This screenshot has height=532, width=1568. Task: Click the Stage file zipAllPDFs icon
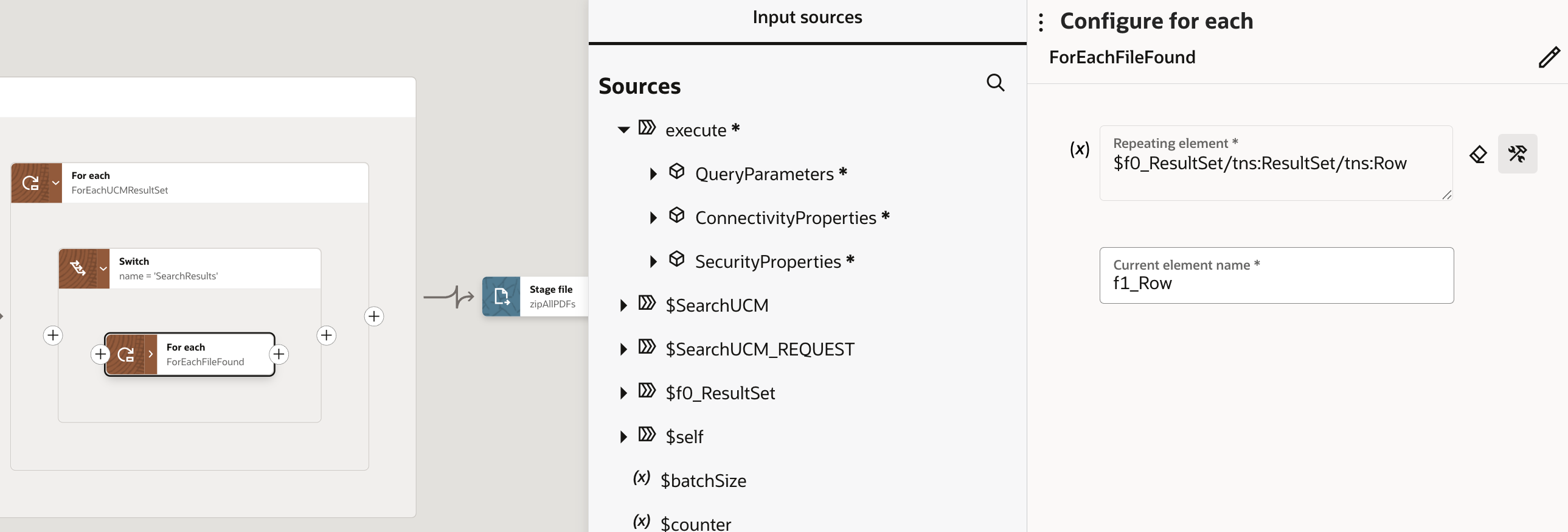coord(501,297)
